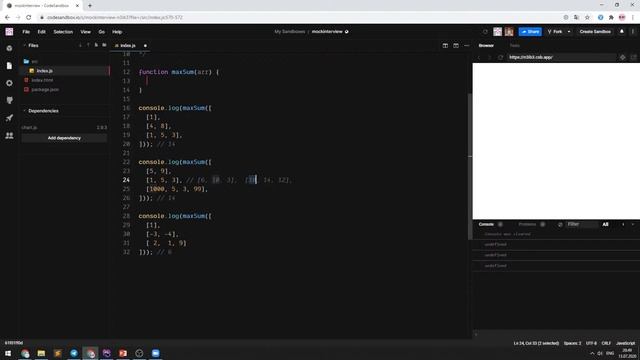Open the Fork dropdown arrow
This screenshot has height=360, width=640.
(x=569, y=31)
